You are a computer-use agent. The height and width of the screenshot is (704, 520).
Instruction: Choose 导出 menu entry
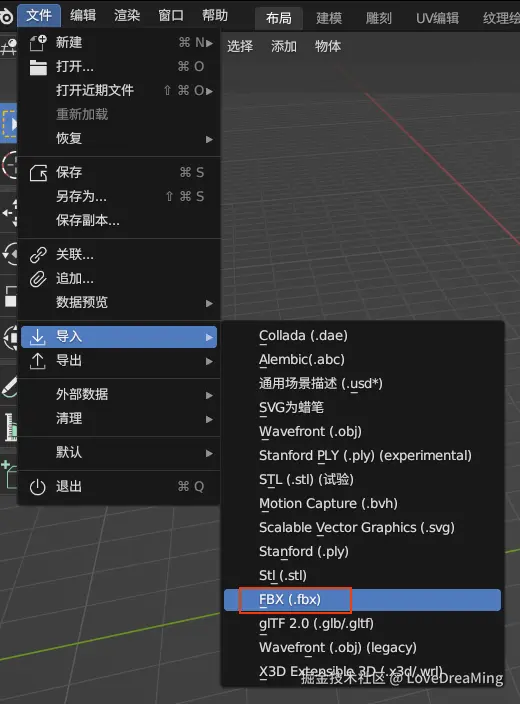119,361
